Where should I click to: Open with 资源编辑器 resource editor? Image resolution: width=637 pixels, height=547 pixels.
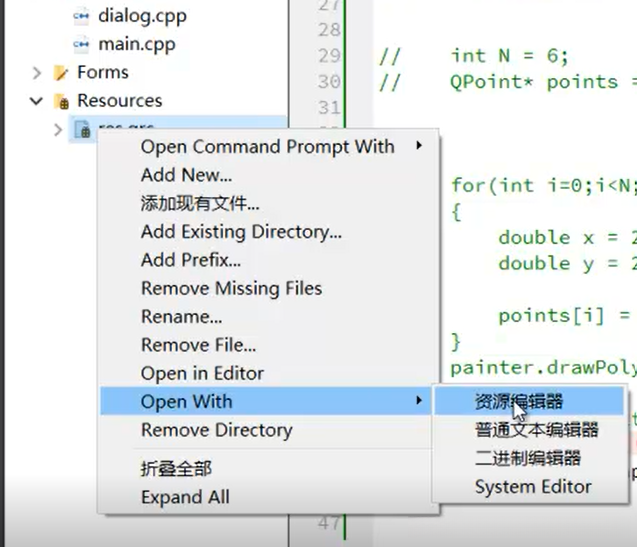[529, 402]
